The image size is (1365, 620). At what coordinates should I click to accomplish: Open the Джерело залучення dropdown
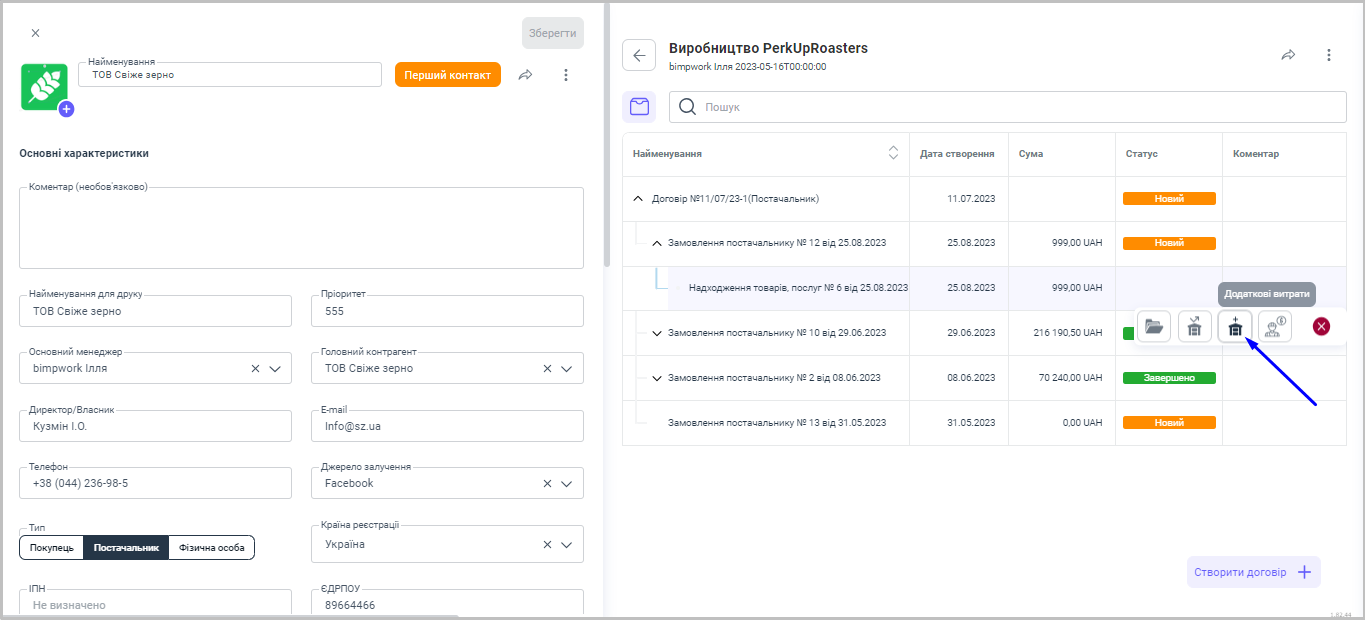point(566,483)
